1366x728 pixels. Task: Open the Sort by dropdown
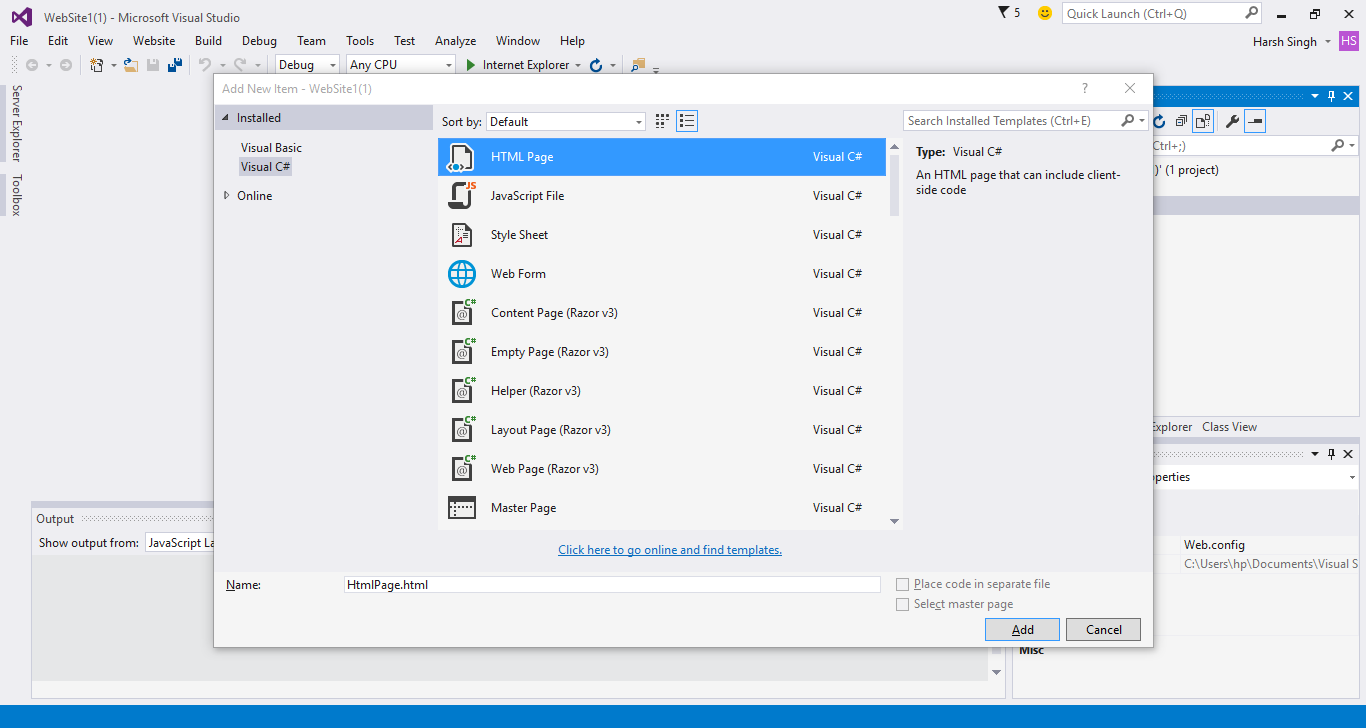pos(566,121)
